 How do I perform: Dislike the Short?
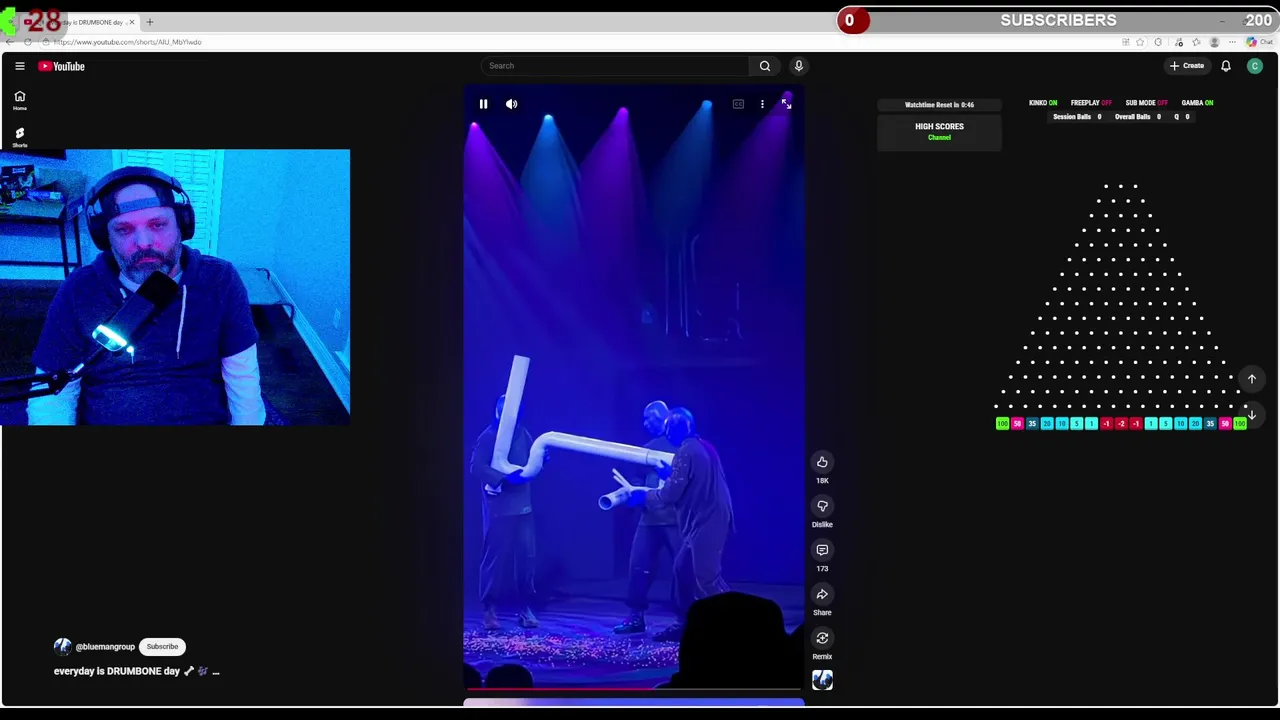coord(822,506)
